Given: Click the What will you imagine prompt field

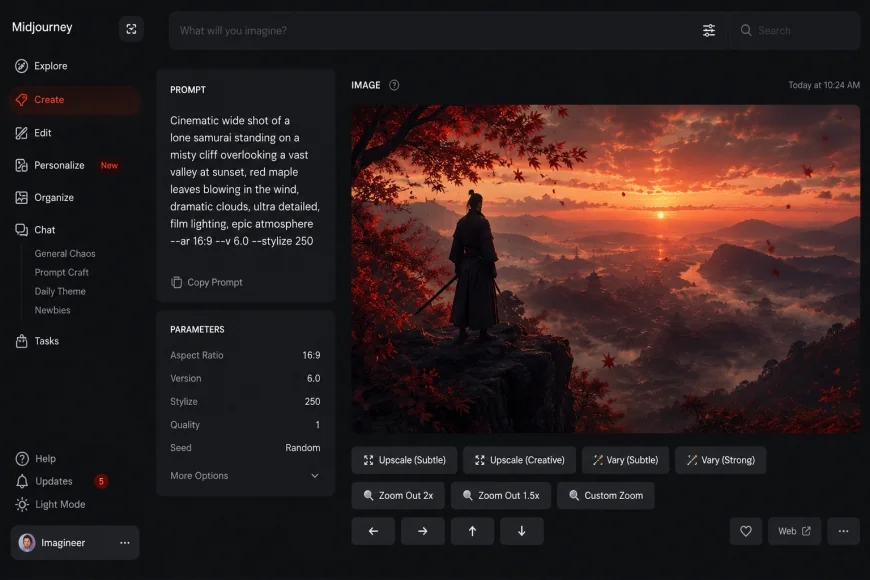Looking at the screenshot, I should (436, 31).
